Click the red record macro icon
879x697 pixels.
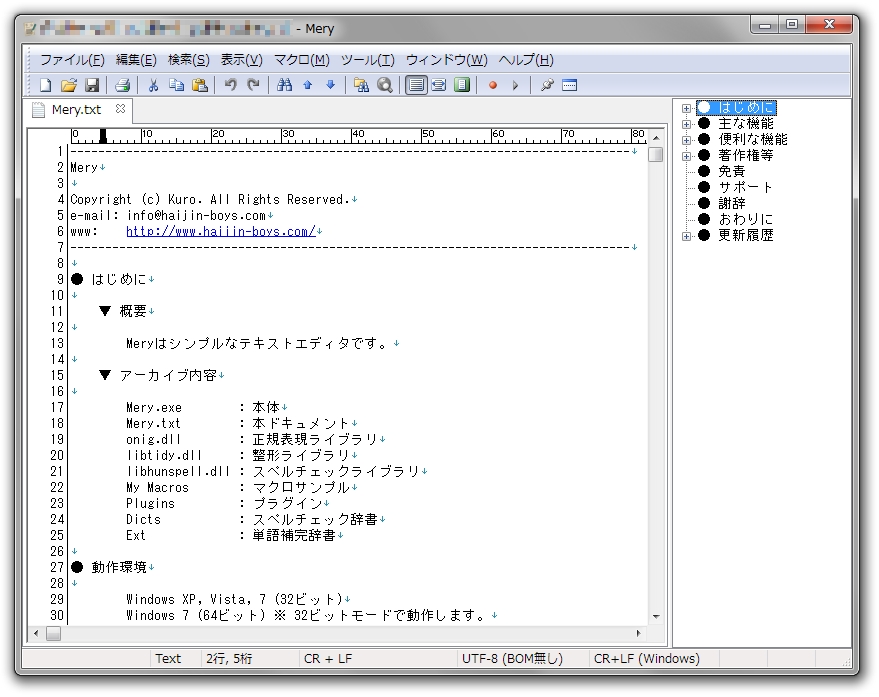pos(493,85)
